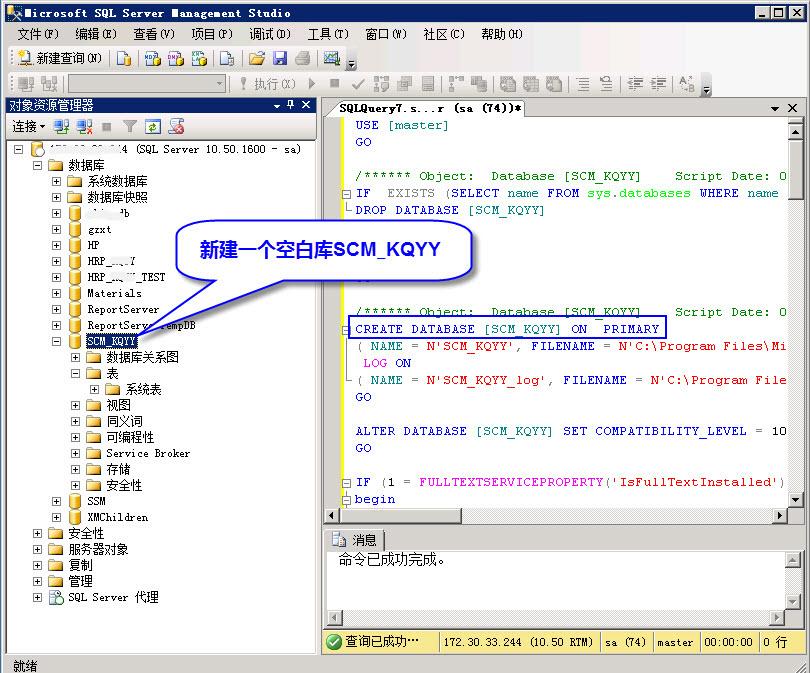Click Connect Object Explorer icon
The image size is (810, 673).
click(x=61, y=127)
